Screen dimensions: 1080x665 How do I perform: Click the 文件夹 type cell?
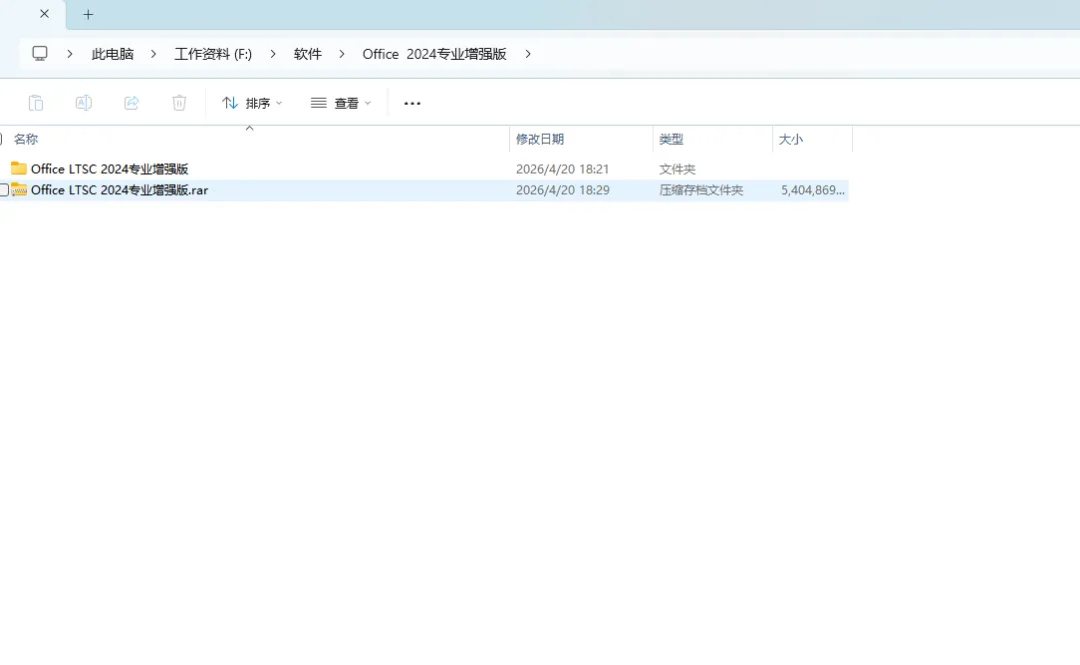[677, 169]
